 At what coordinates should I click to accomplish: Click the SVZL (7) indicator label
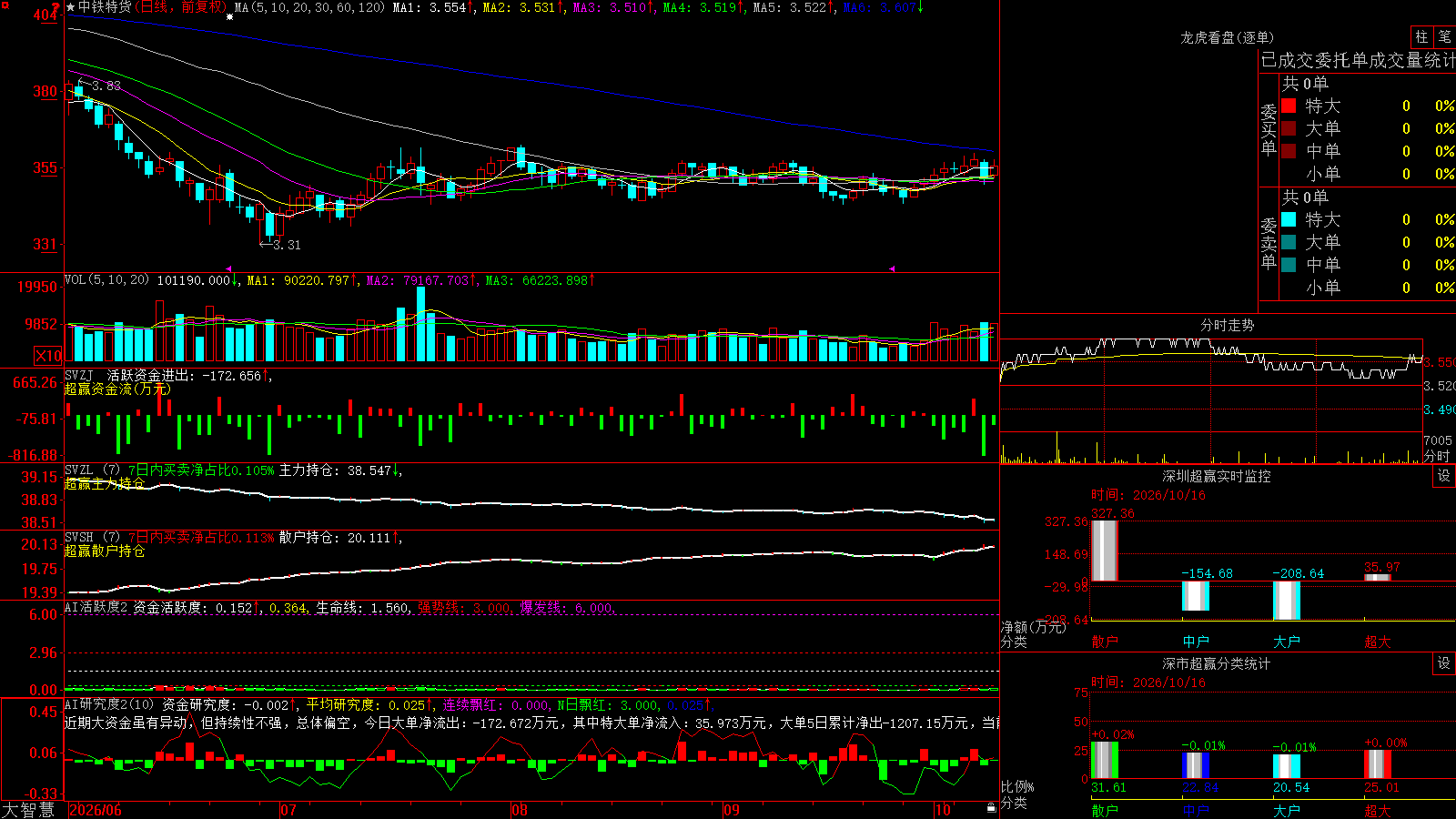click(x=92, y=470)
